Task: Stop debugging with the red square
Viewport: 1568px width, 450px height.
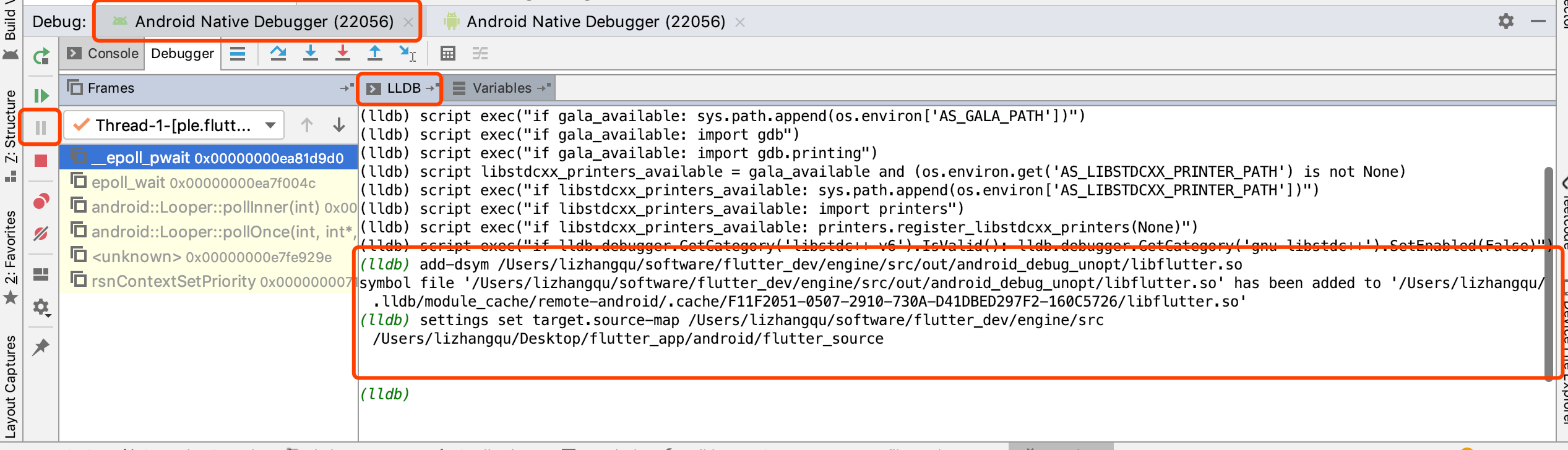Action: (41, 161)
